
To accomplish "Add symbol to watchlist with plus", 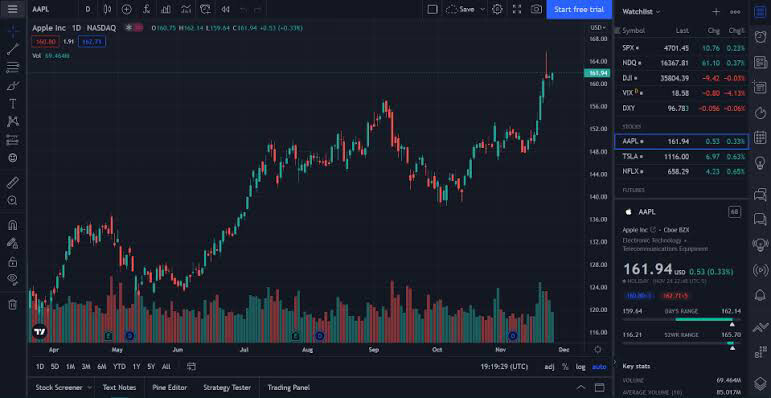I will click(x=716, y=11).
